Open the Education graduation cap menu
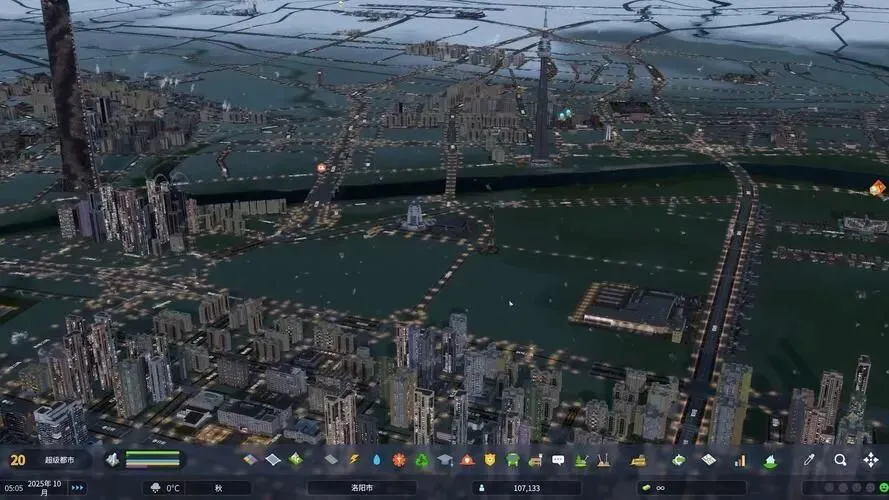This screenshot has width=889, height=500. [x=444, y=460]
